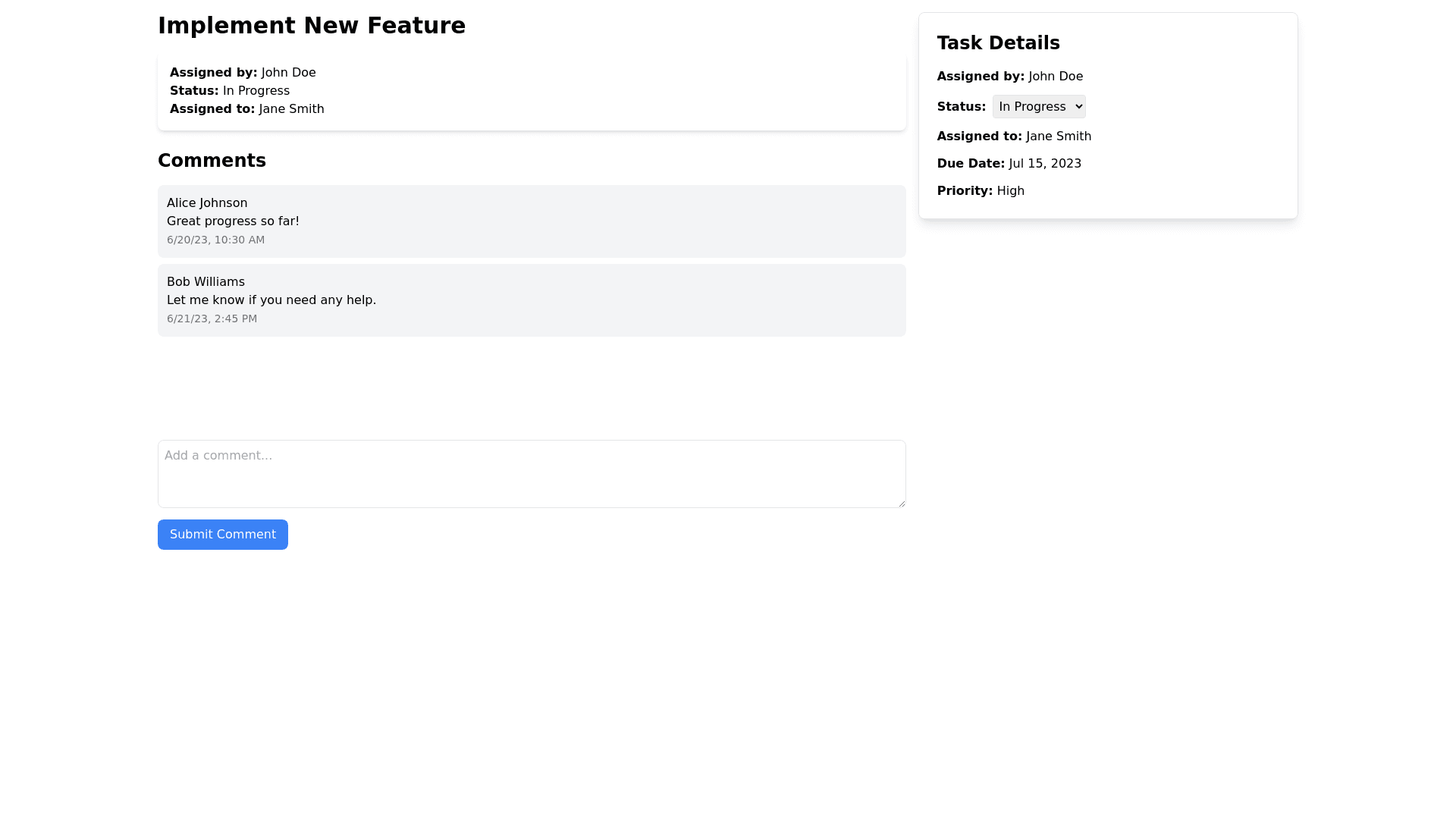
Task: Click the Submit Comment button
Action: click(222, 535)
